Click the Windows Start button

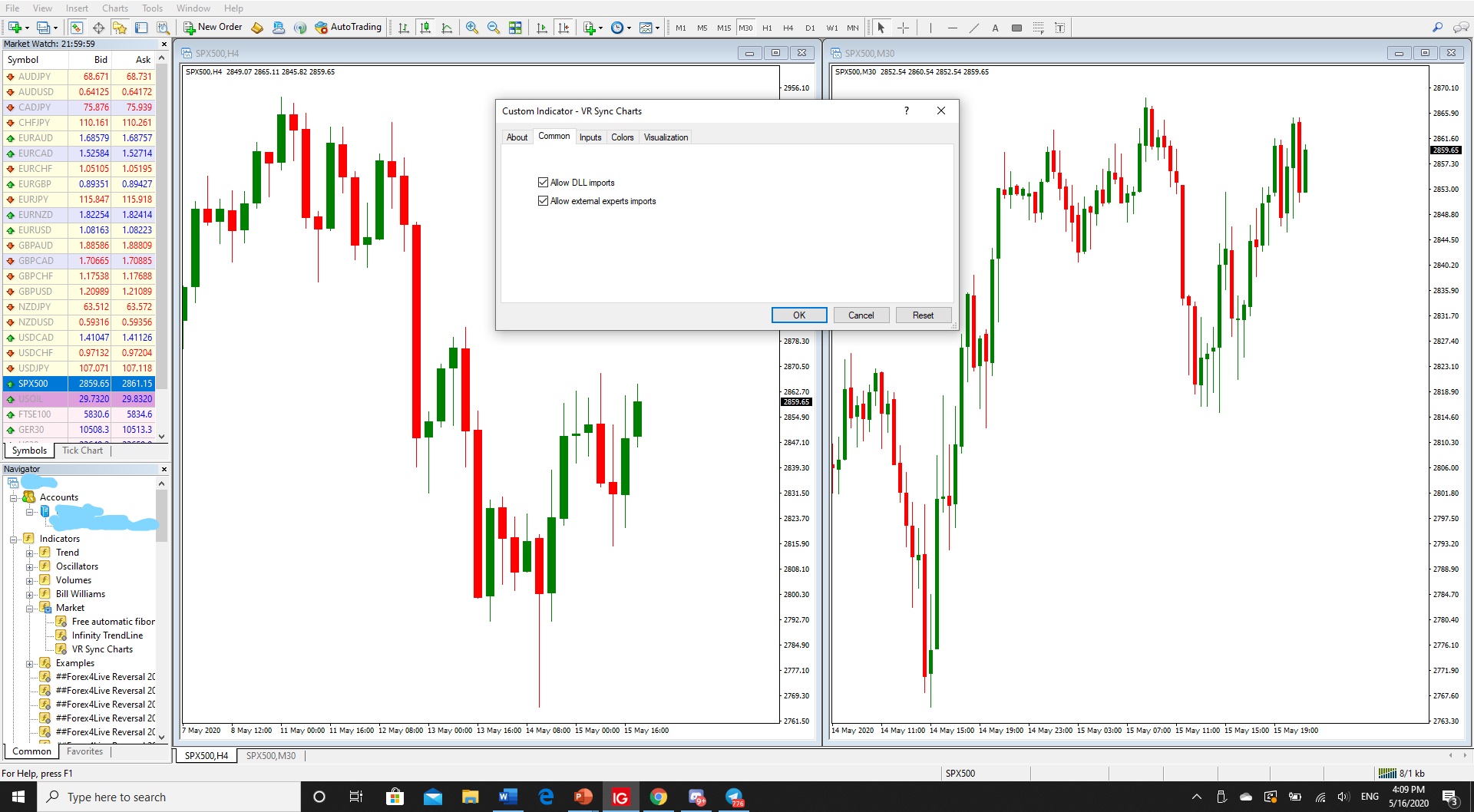click(x=18, y=797)
